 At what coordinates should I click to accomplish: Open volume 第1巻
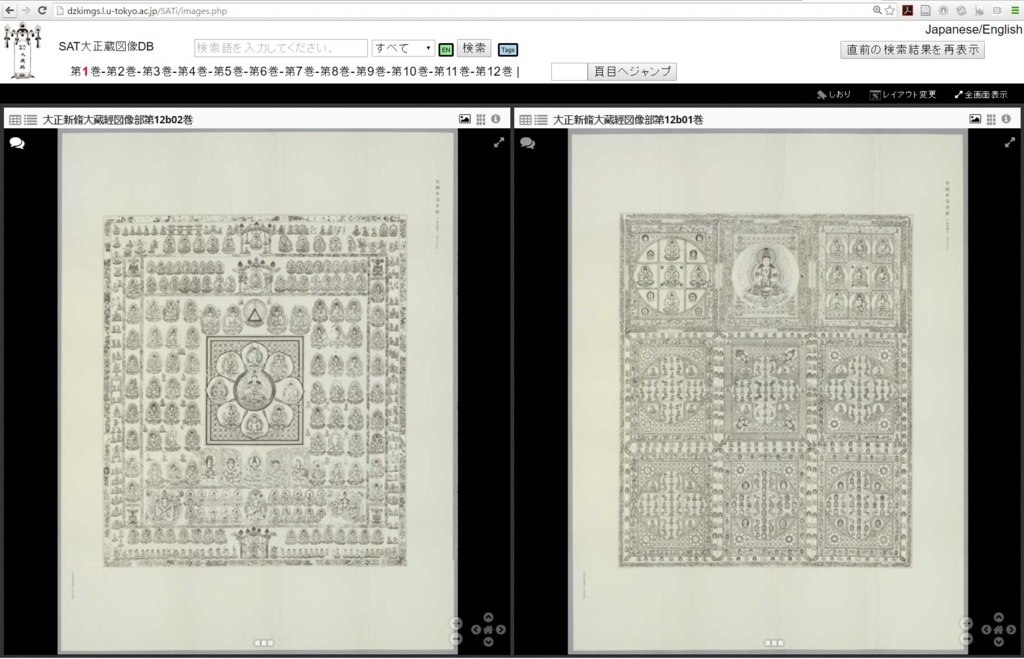(86, 72)
